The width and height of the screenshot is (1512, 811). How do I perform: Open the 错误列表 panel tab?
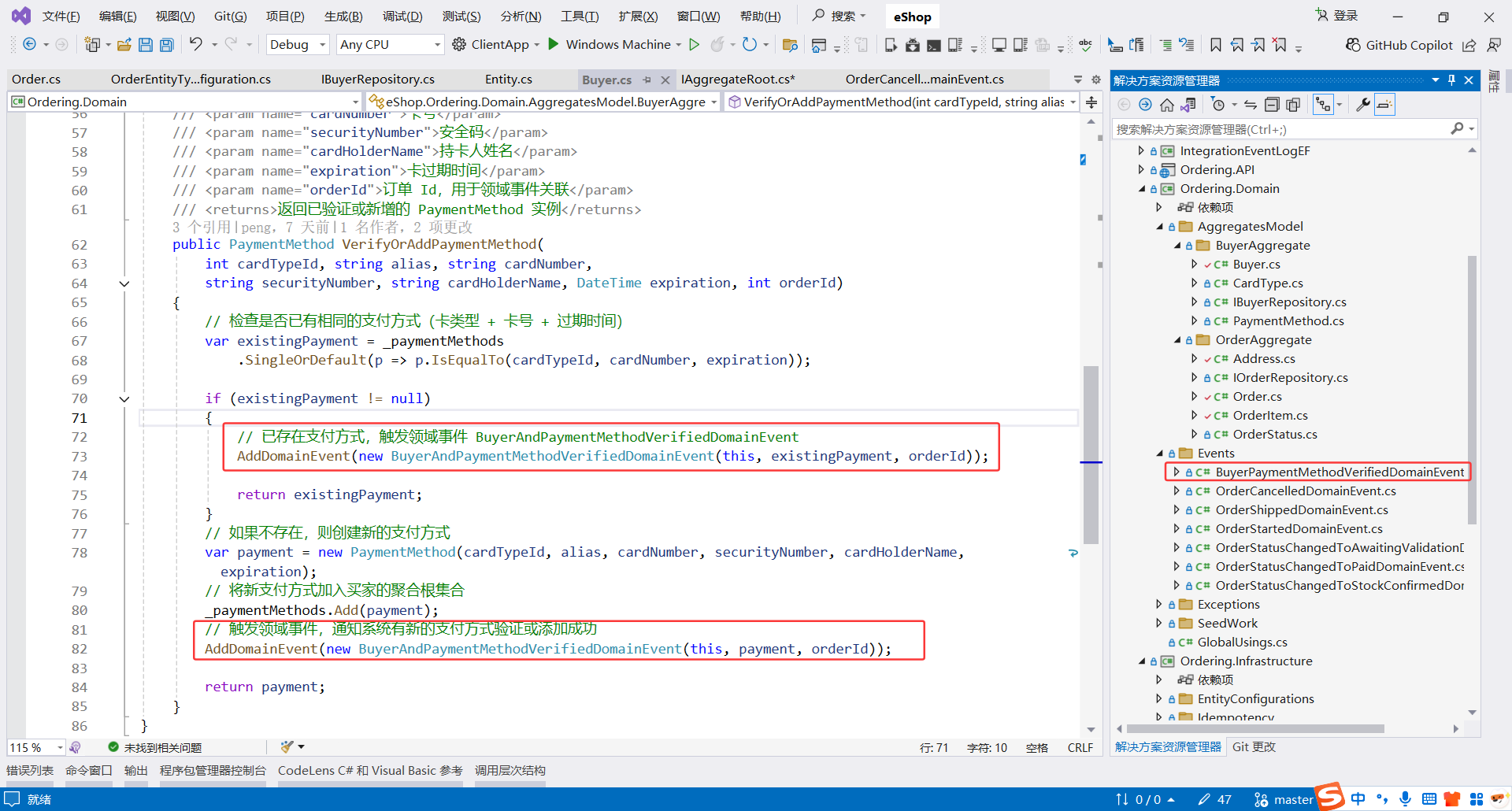30,771
